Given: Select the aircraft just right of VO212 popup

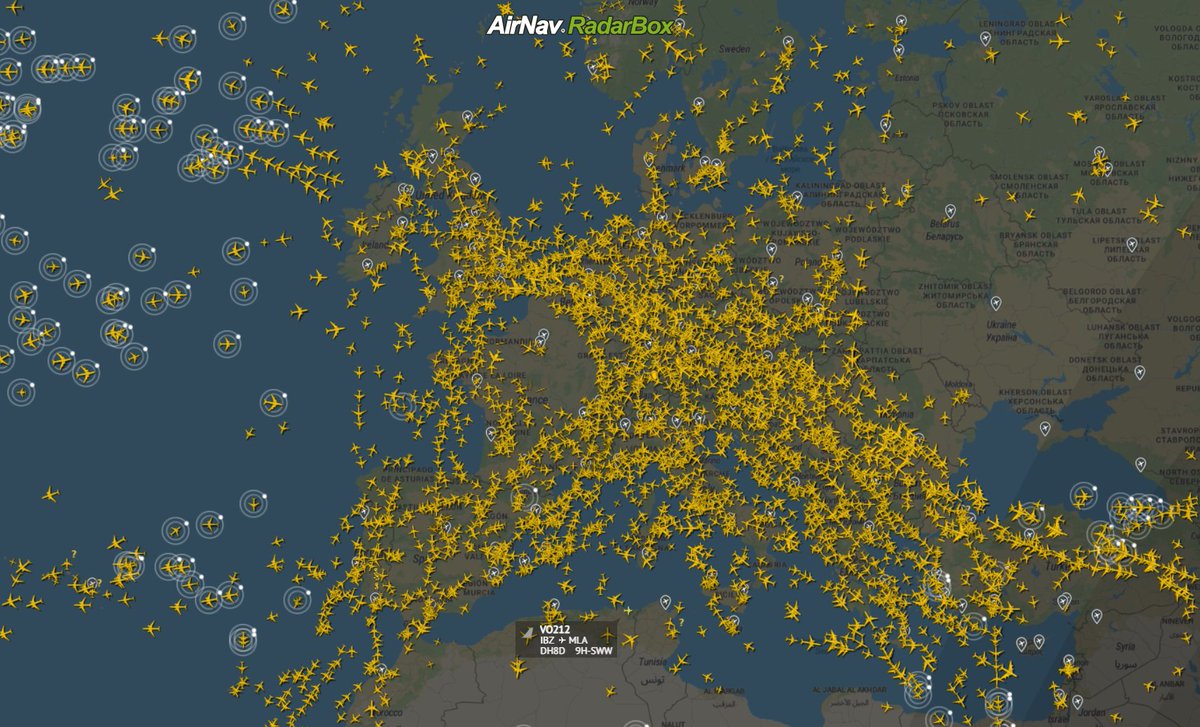Looking at the screenshot, I should pos(628,639).
